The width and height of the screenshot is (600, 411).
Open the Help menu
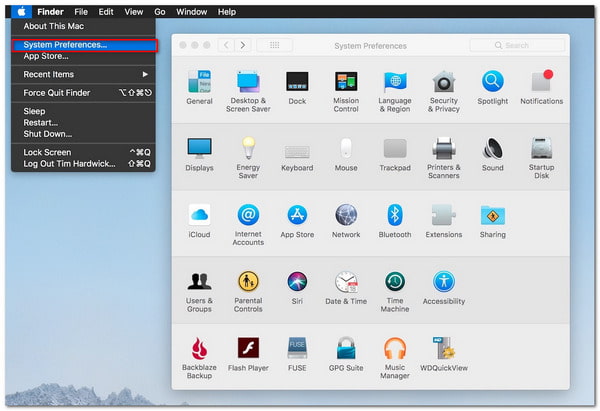[227, 12]
